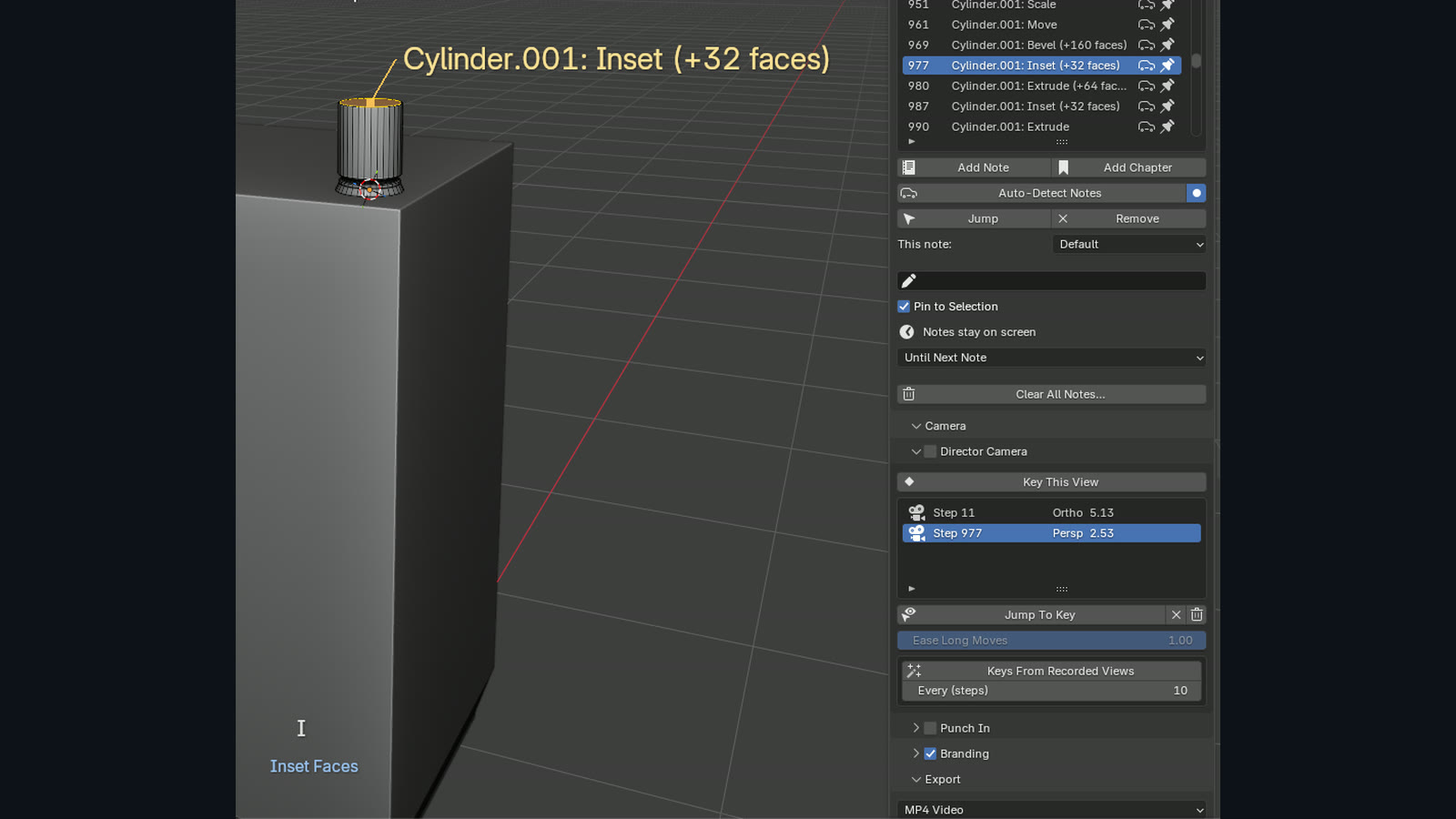This screenshot has height=819, width=1456.
Task: Click the Every (steps) value field
Action: tap(1052, 691)
